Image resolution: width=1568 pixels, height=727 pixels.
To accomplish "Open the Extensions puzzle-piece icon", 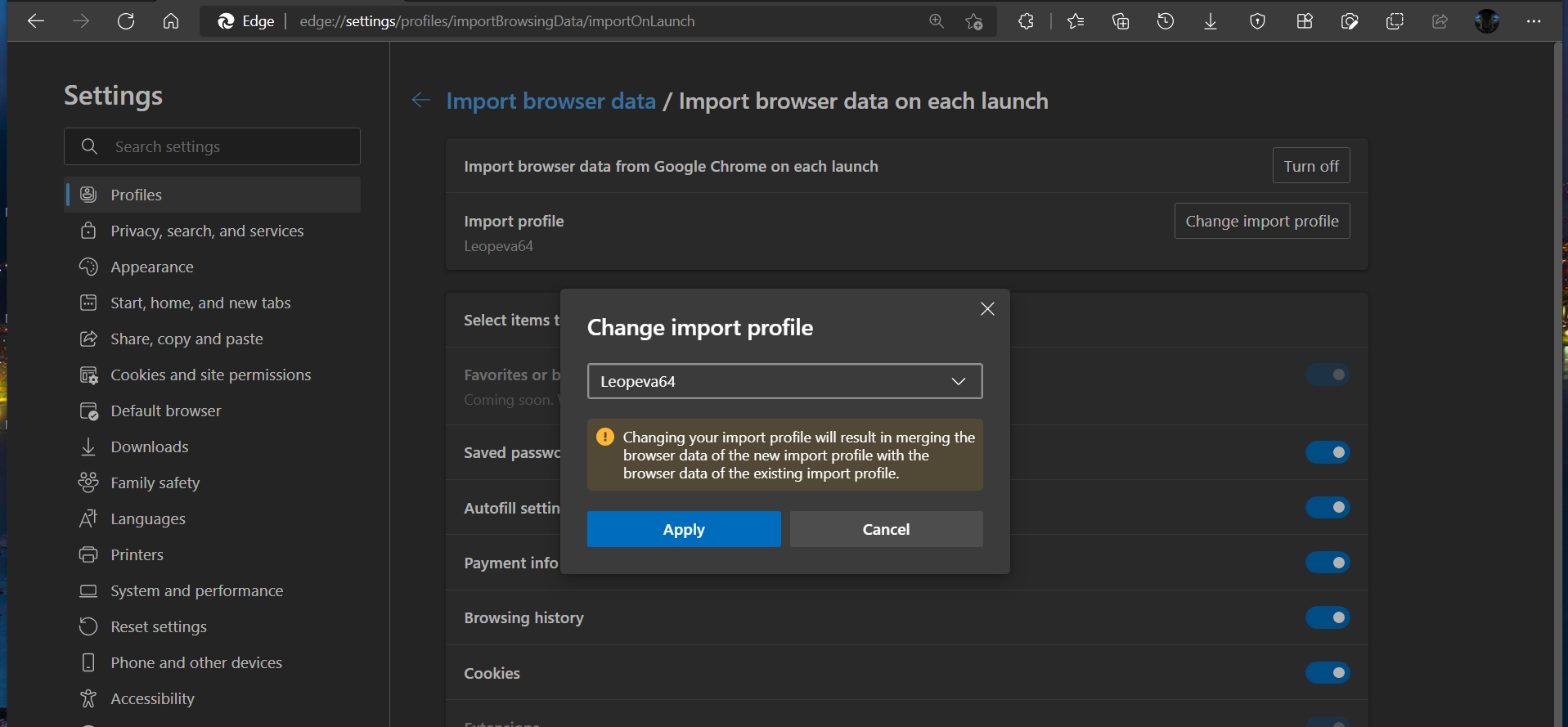I will click(x=1026, y=21).
